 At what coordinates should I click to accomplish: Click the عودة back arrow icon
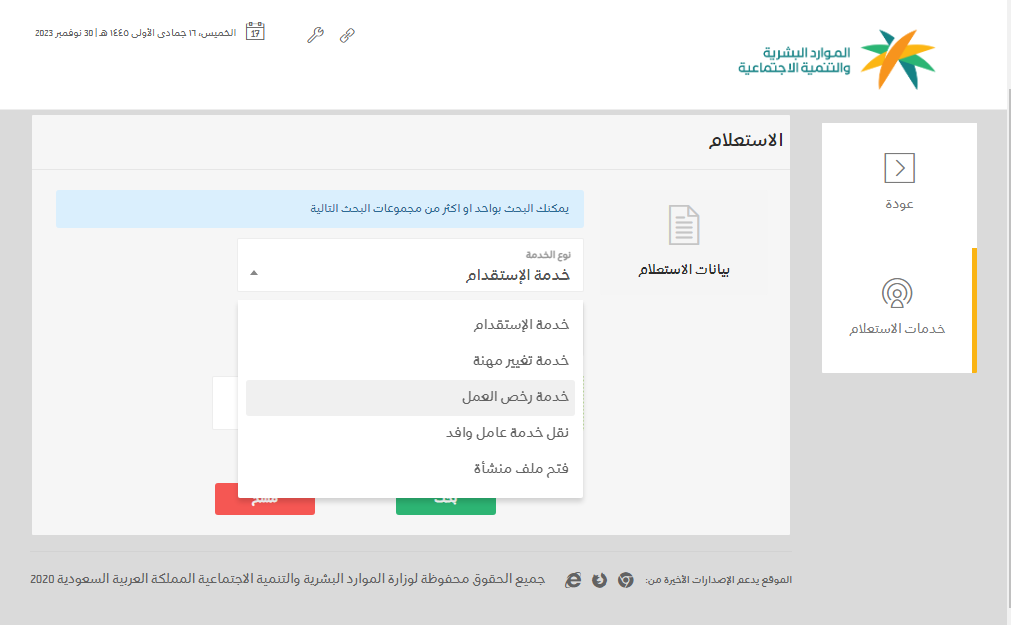pyautogui.click(x=899, y=168)
